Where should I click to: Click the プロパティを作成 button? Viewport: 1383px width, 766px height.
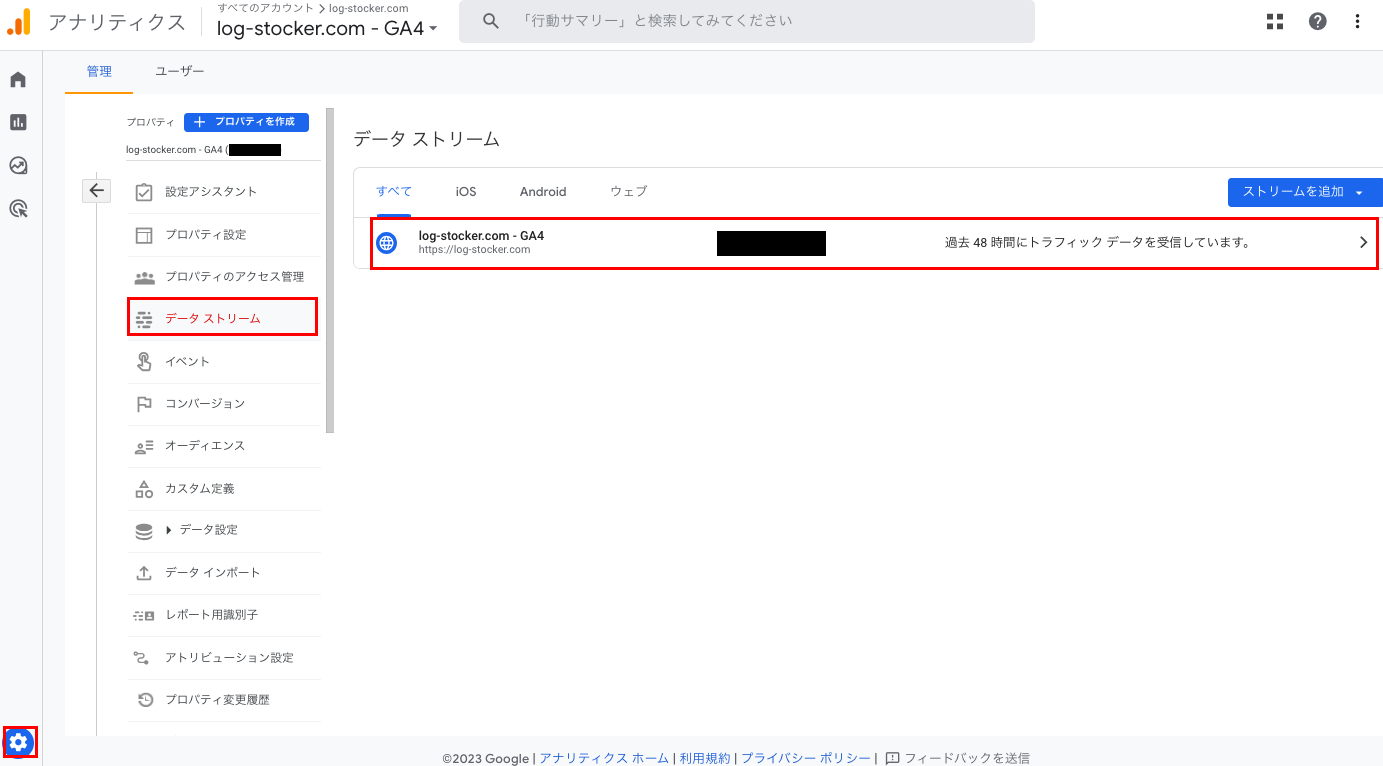[x=246, y=122]
